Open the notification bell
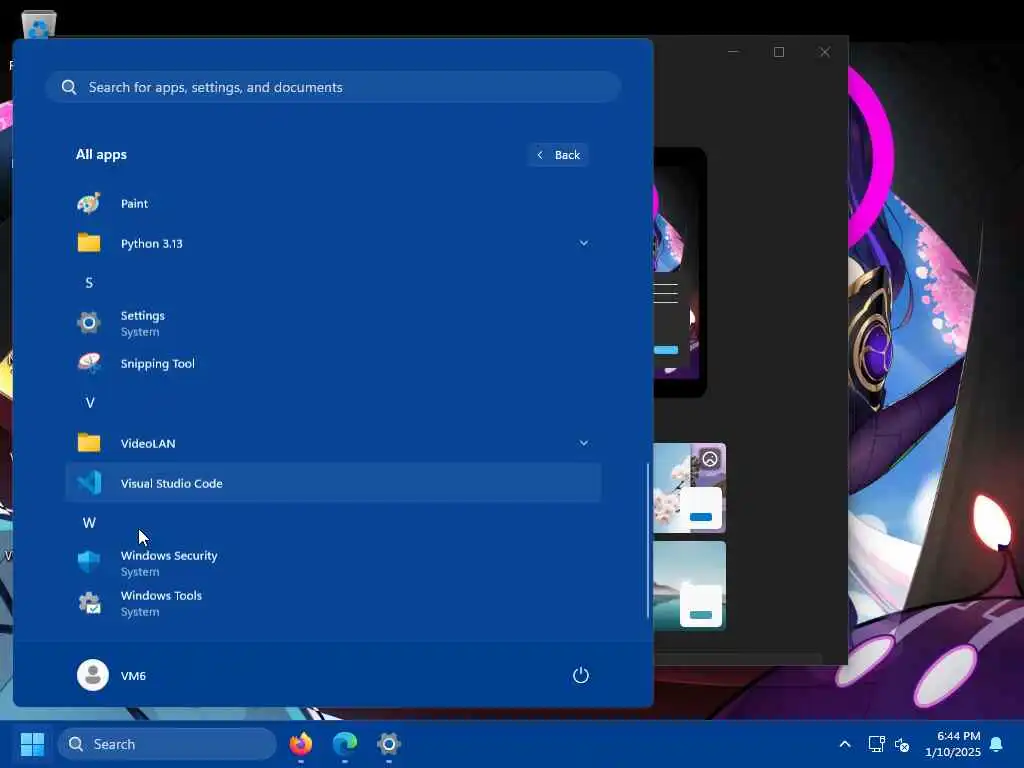The height and width of the screenshot is (768, 1024). 996,744
